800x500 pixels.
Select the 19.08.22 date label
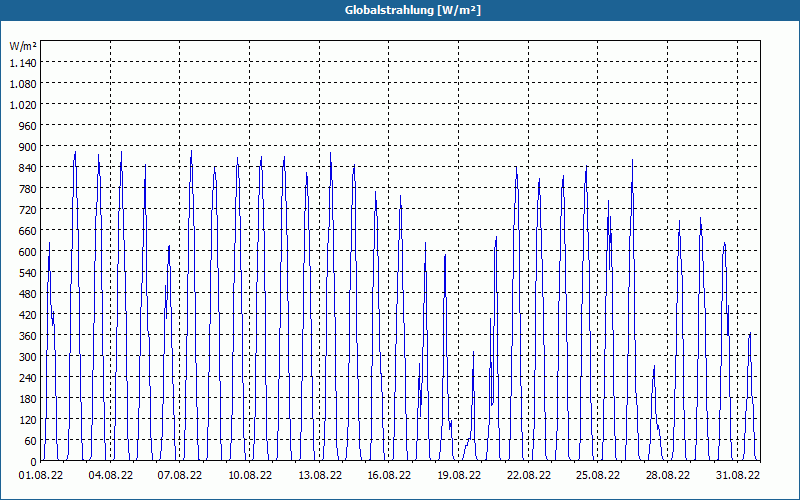(x=459, y=475)
